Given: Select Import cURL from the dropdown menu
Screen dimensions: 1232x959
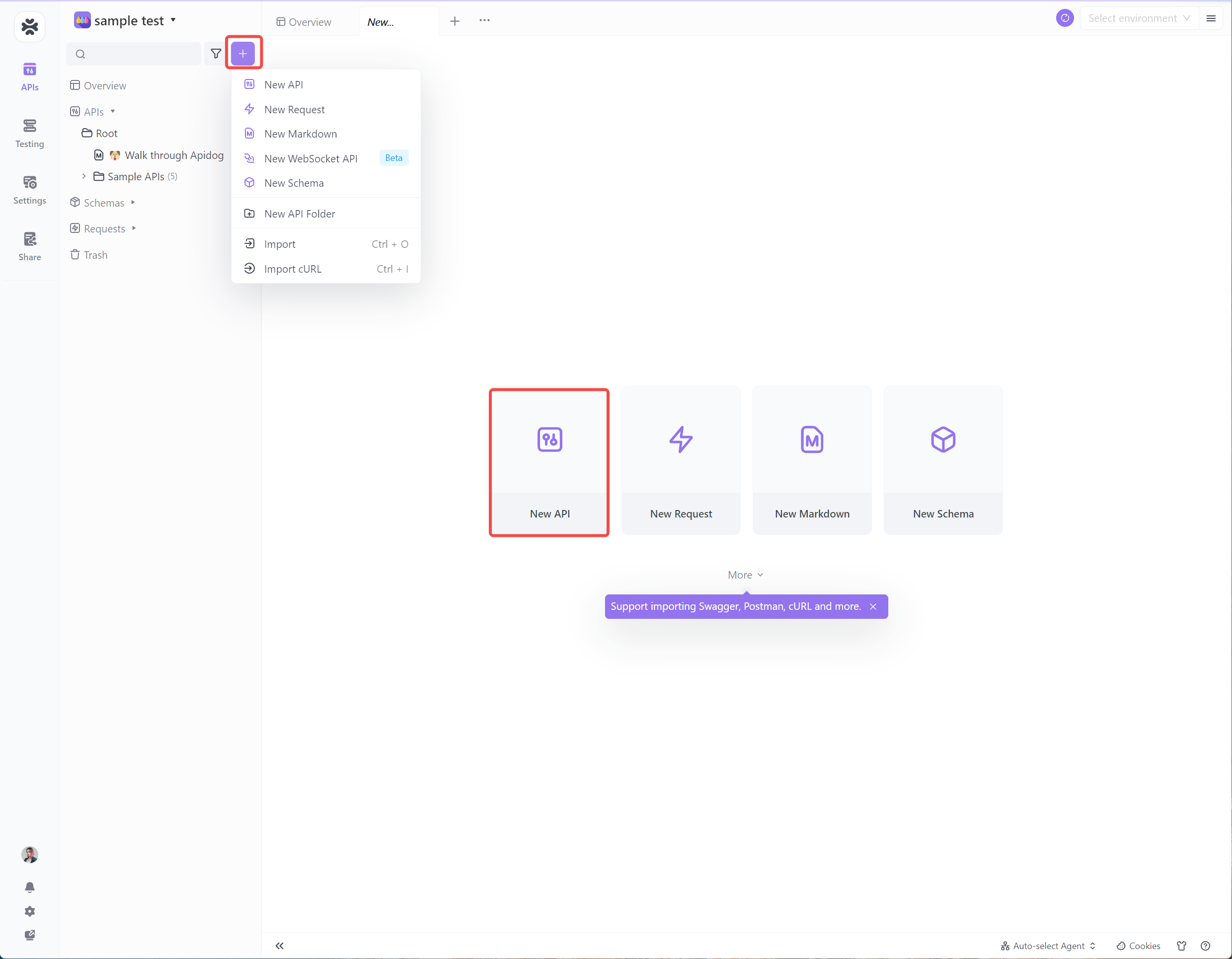Looking at the screenshot, I should [x=293, y=268].
